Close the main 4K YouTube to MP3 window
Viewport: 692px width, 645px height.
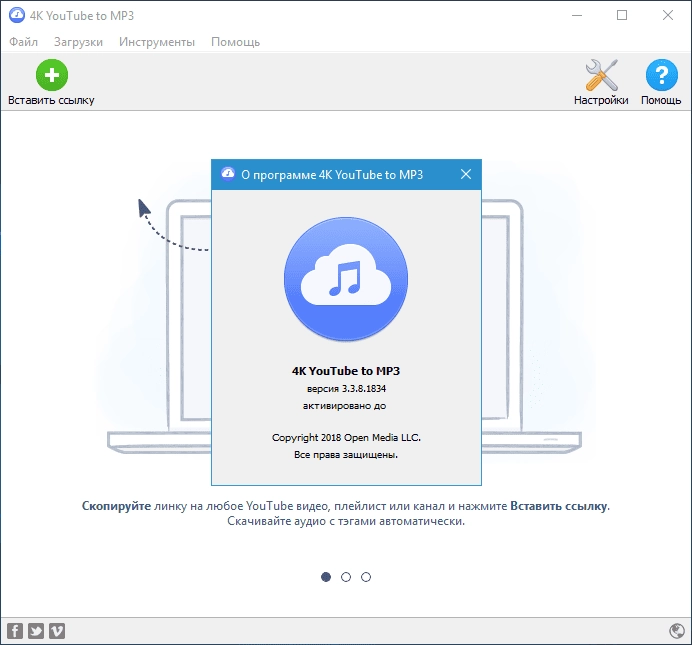[668, 15]
